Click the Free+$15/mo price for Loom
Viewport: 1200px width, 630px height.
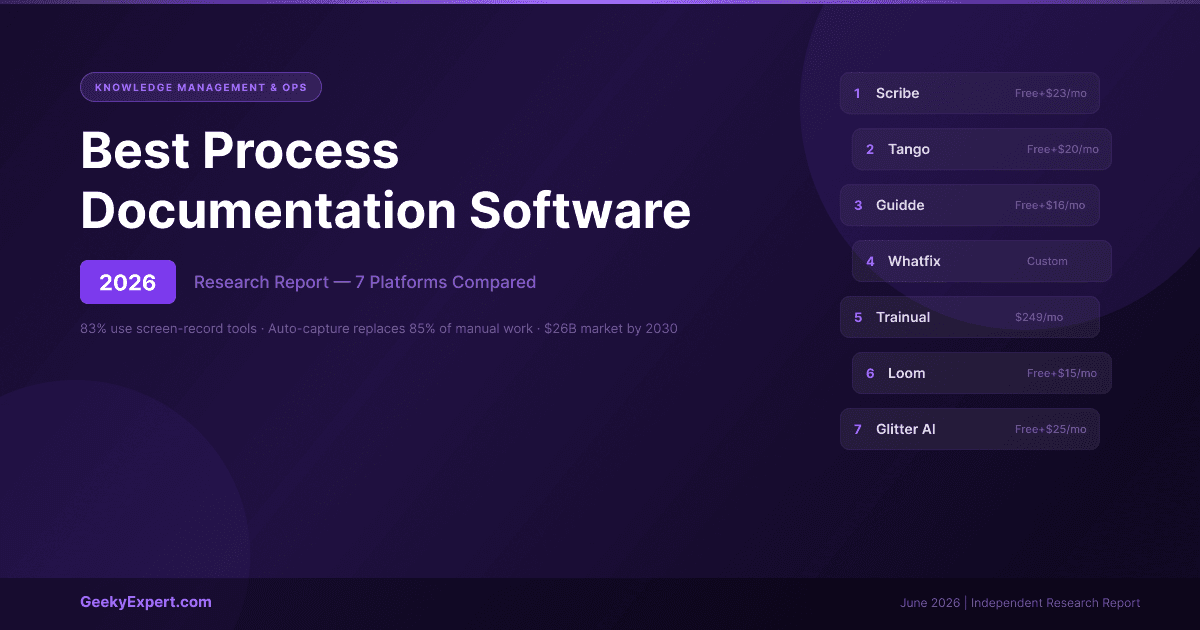1062,373
